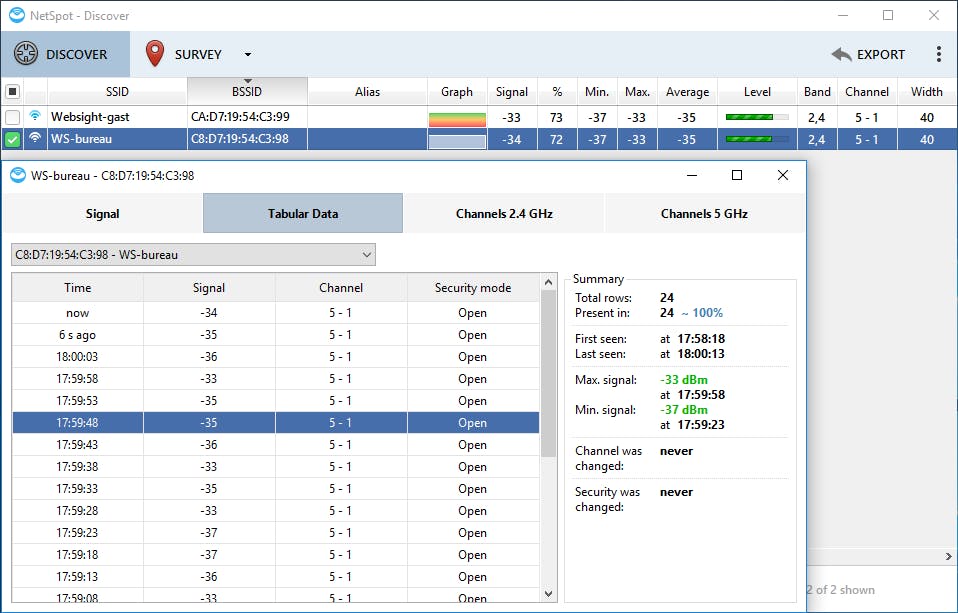The image size is (958, 613).
Task: Click the tabular data vertical scrollbar thumb
Action: (548, 373)
